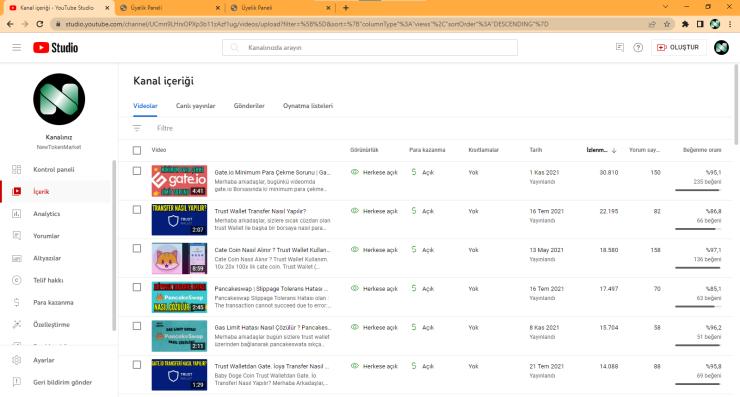
Task: Open Trust Wallet Transfer Nasıl Yapılır? title
Action: click(260, 211)
